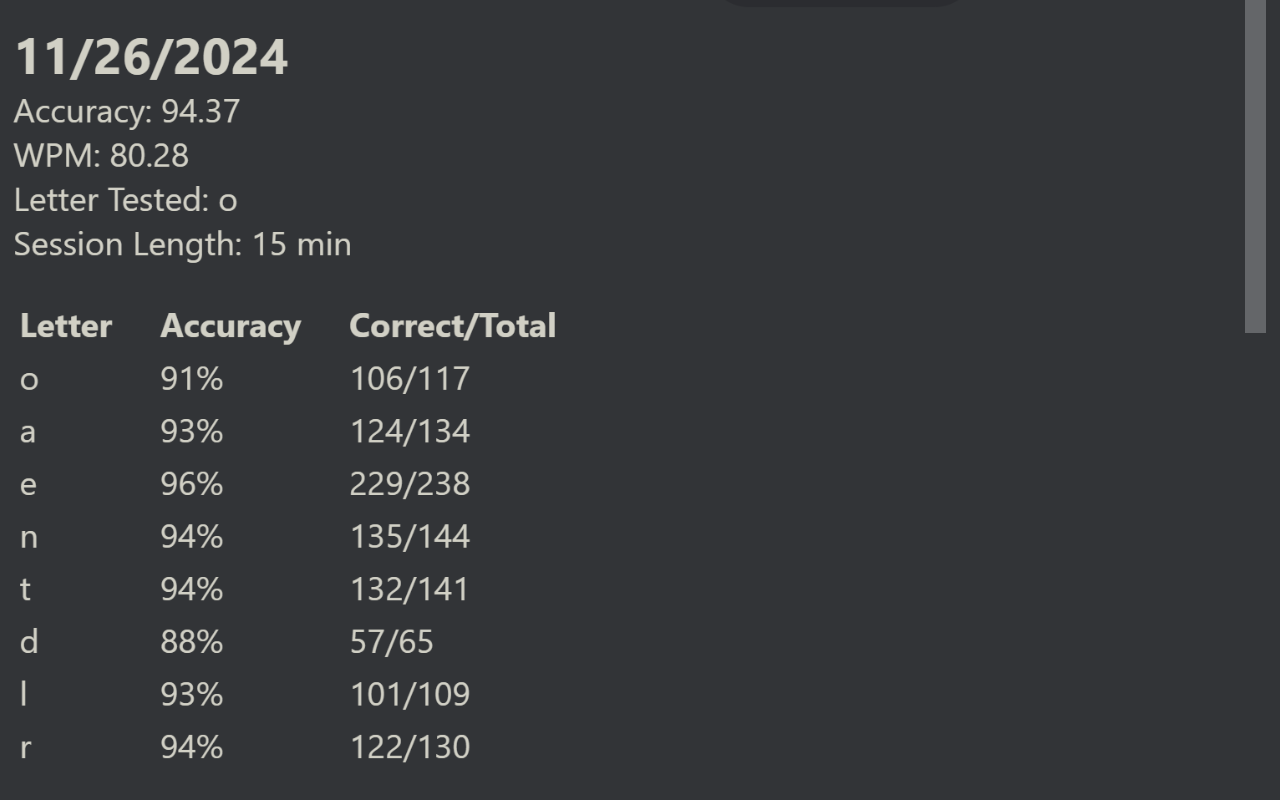Click the Correct/Total column header
The width and height of the screenshot is (1280, 800).
tap(452, 326)
